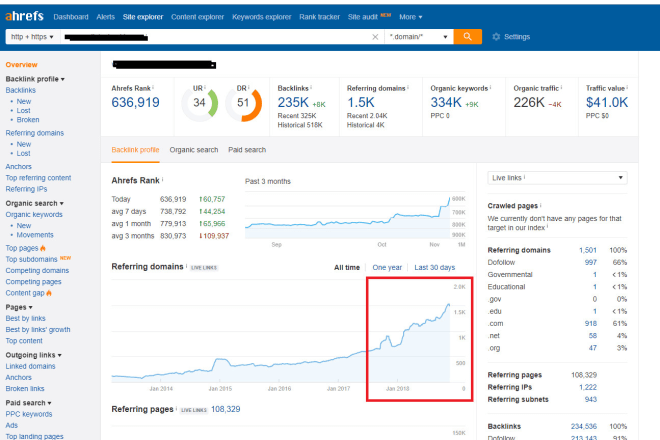This screenshot has height=440, width=660.
Task: Click the 234,536 Backlinks count
Action: (584, 427)
